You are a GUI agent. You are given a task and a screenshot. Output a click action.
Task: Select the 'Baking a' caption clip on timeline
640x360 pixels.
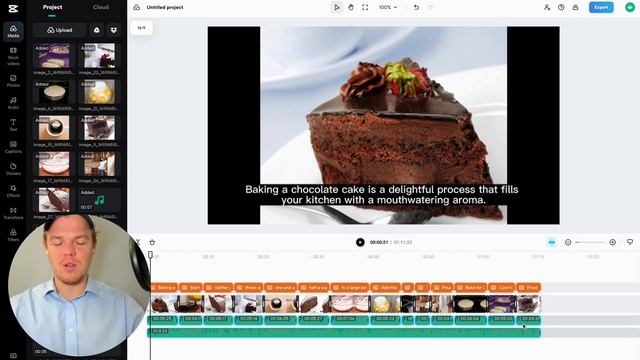[x=164, y=287]
